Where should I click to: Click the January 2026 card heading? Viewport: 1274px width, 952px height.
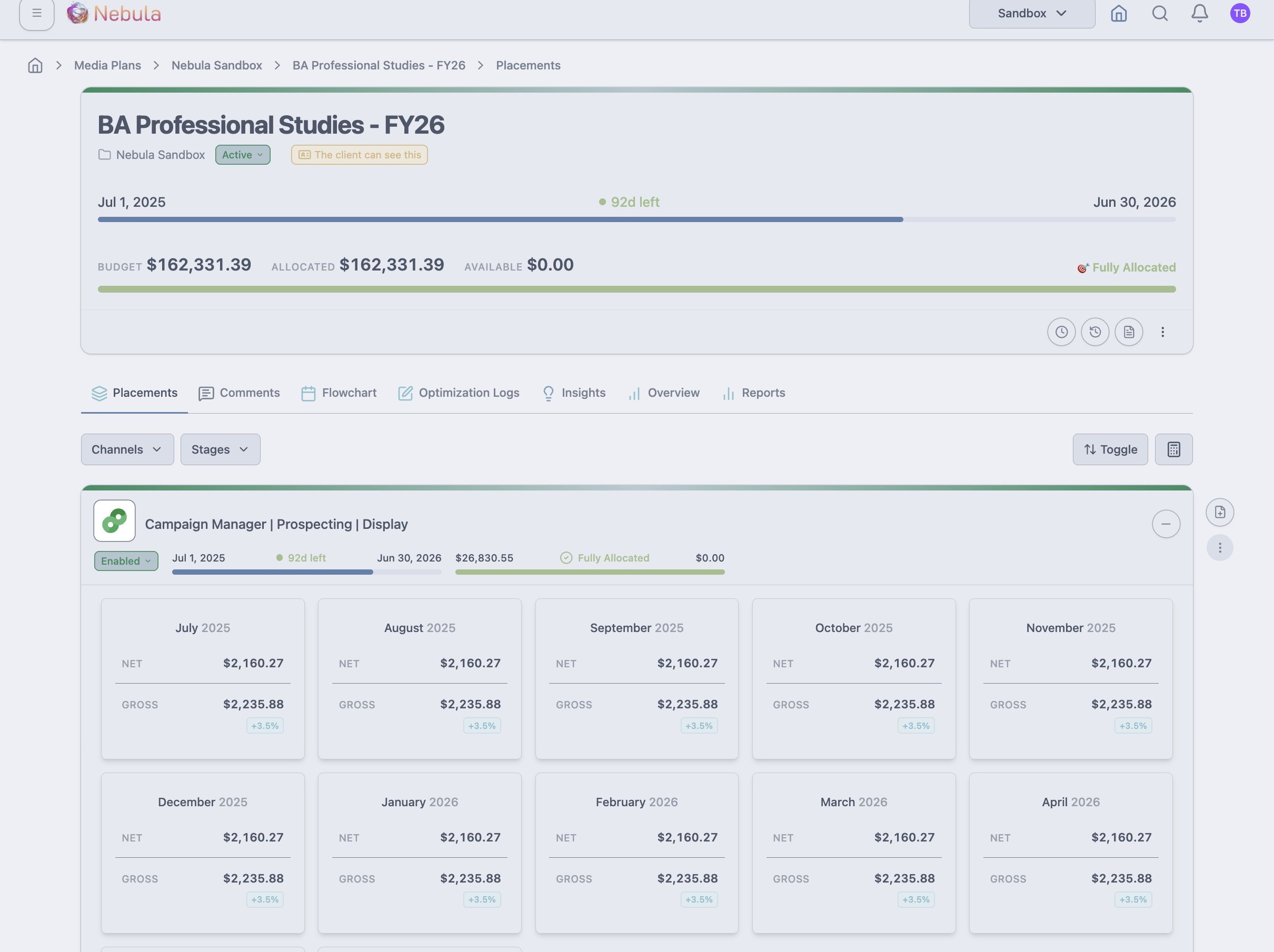[420, 802]
